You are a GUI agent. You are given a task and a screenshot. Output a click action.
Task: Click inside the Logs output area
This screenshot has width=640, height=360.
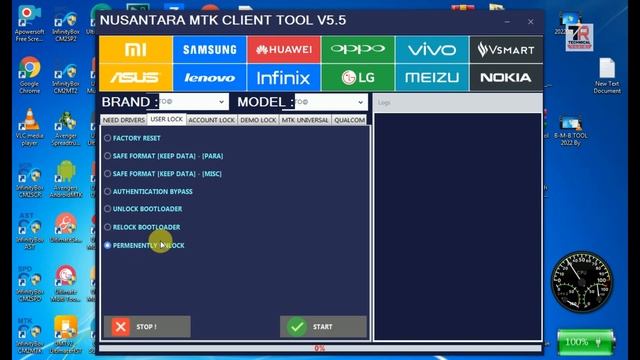pyautogui.click(x=458, y=226)
